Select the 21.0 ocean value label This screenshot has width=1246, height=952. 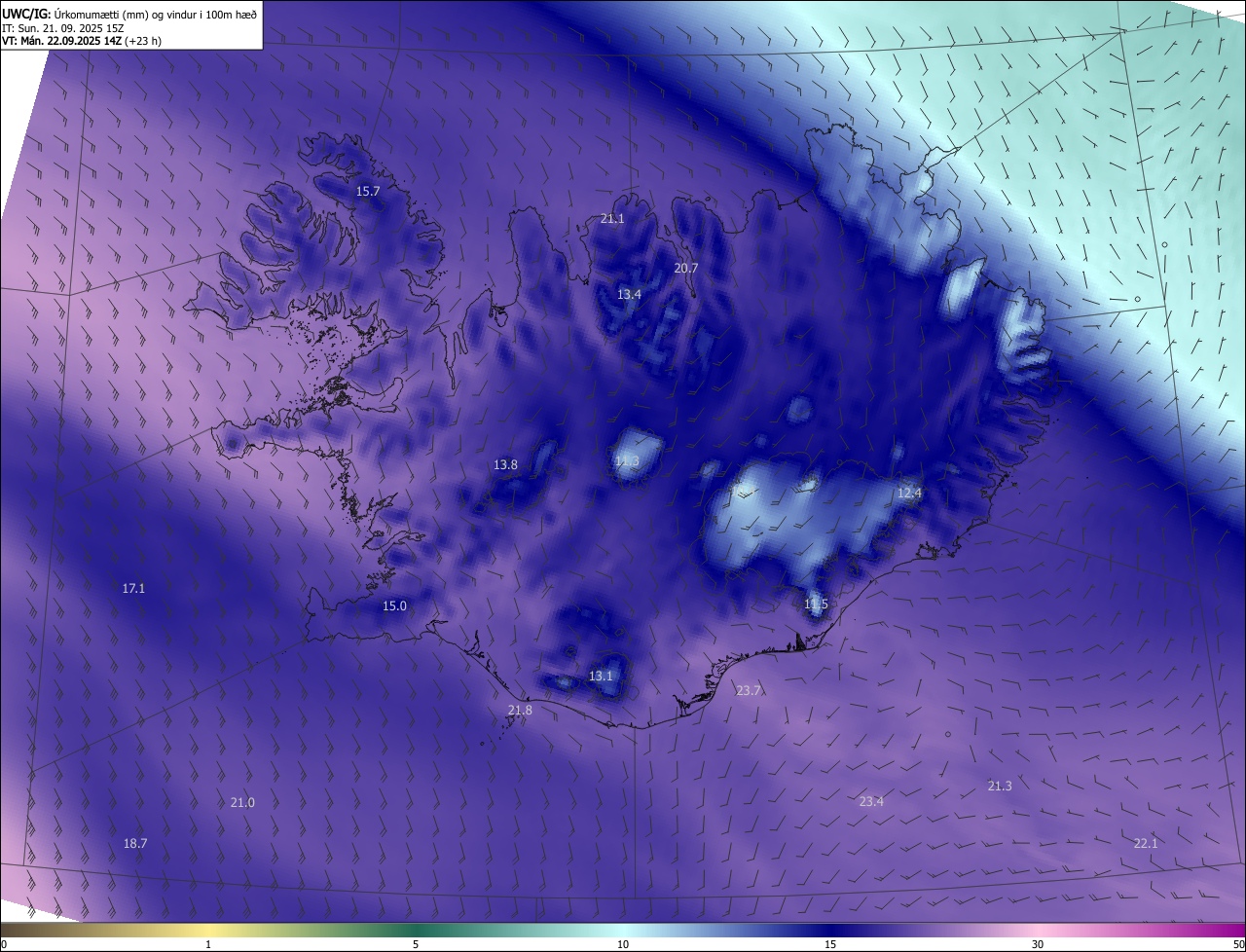pos(242,803)
